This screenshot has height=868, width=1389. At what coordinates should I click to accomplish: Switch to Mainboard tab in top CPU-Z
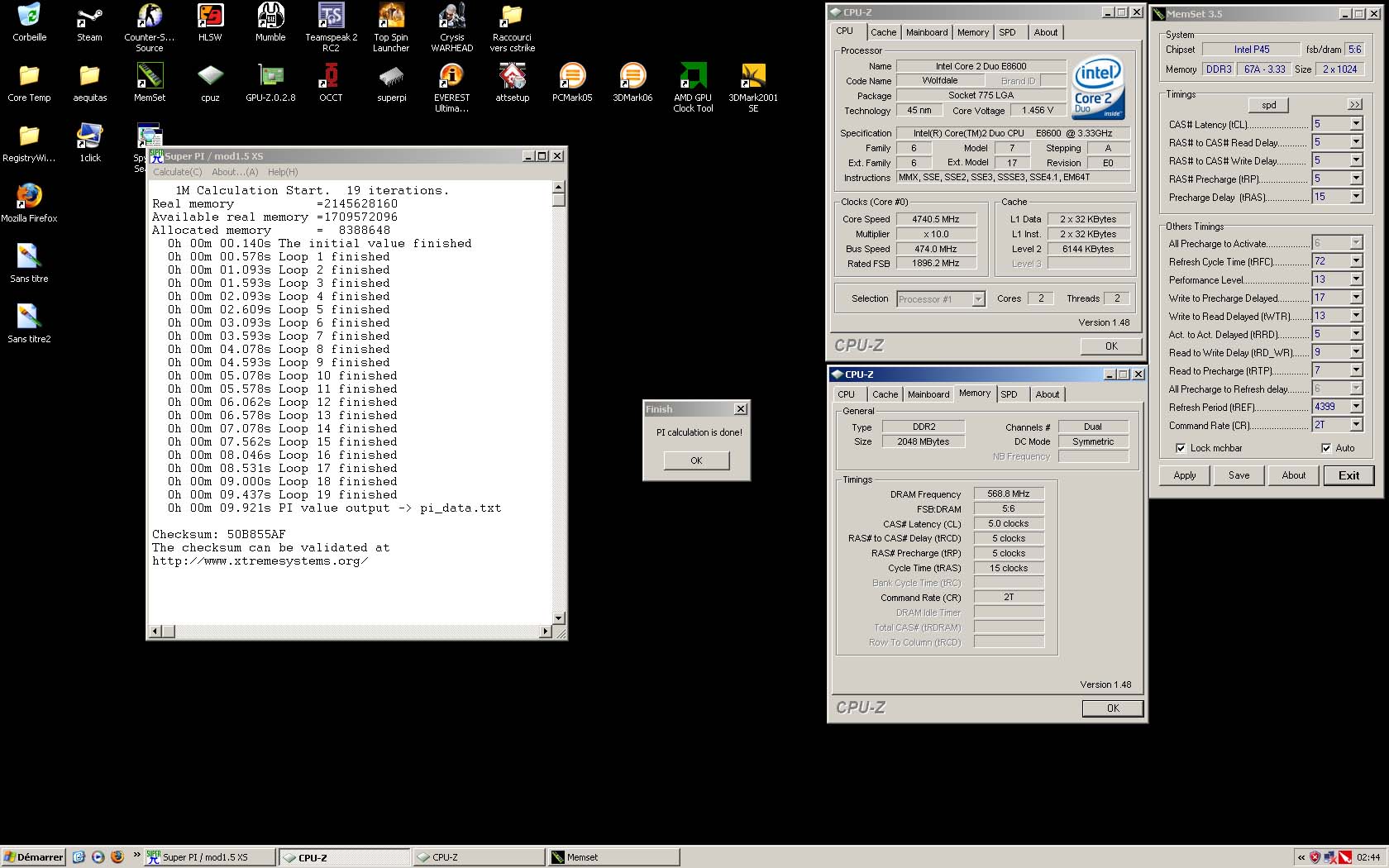pos(927,32)
